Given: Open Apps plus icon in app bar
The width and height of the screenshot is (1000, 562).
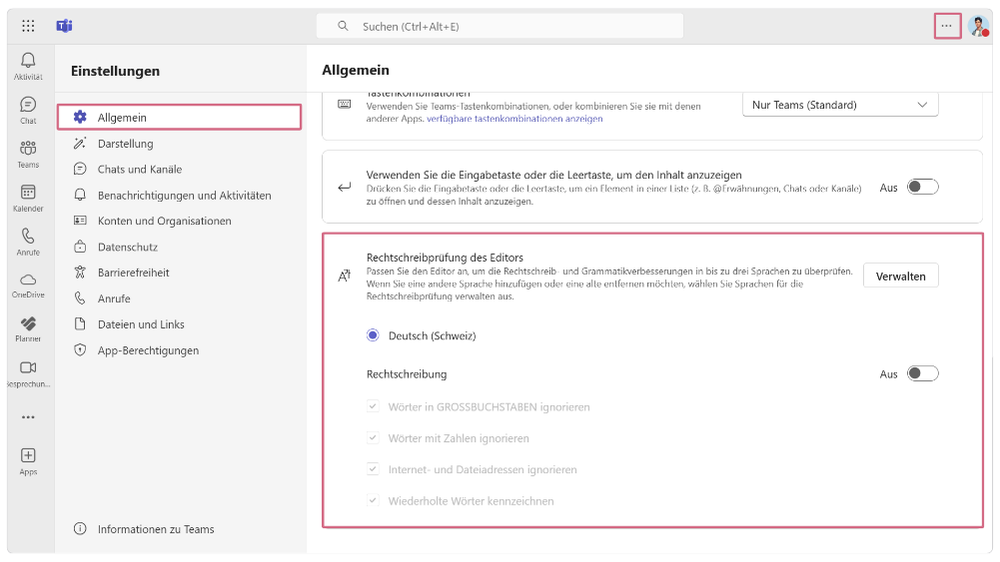Looking at the screenshot, I should coord(28,455).
